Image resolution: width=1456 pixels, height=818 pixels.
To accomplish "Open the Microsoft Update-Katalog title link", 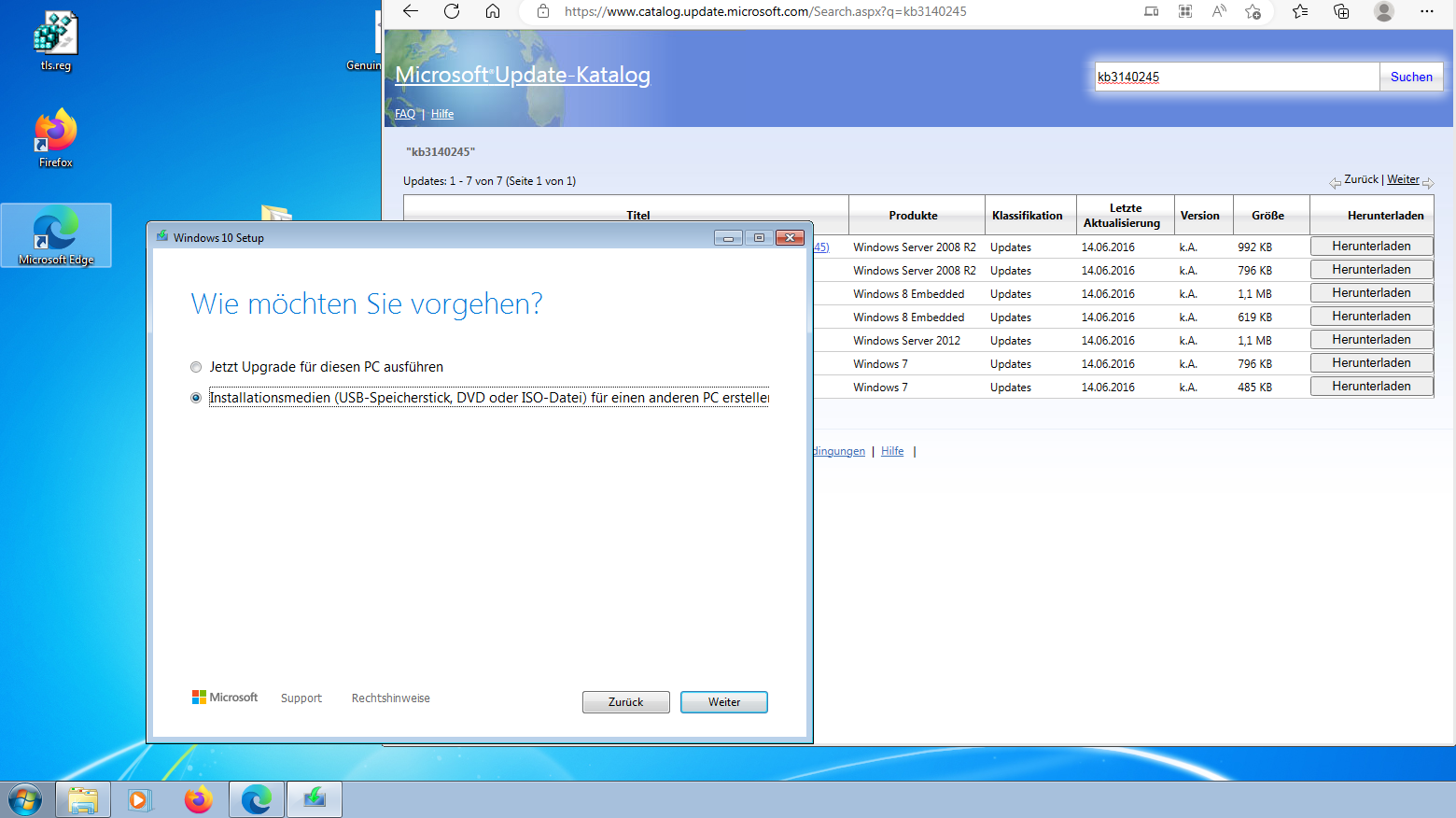I will point(523,75).
